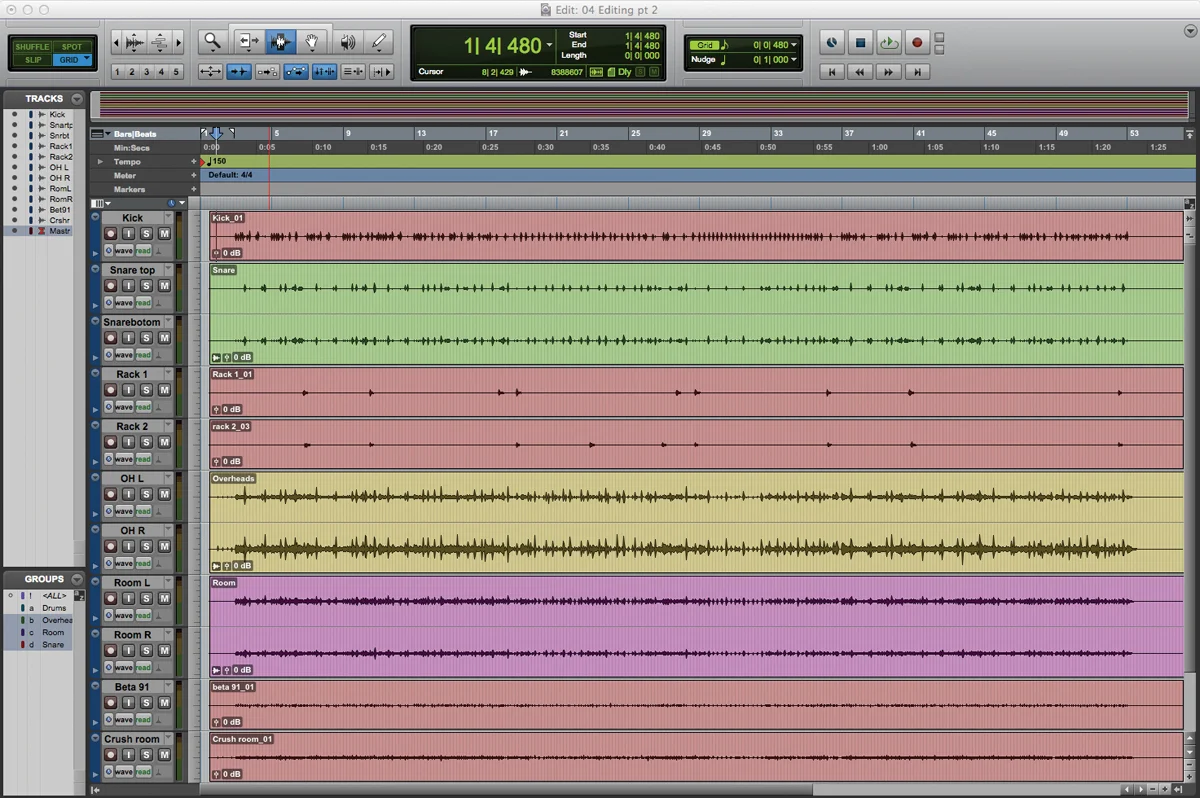Screen dimensions: 1200x798
Task: Click zoom preset button 3
Action: [x=145, y=72]
